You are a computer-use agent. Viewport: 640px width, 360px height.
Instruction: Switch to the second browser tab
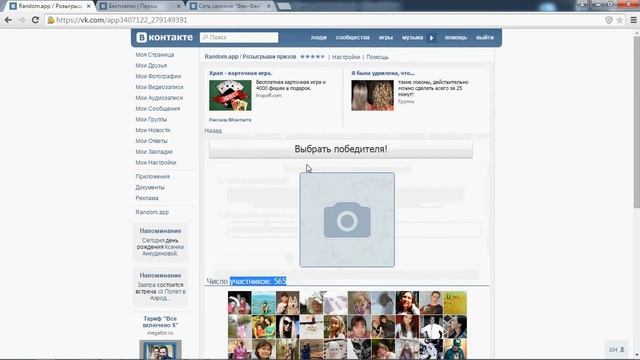pos(141,6)
